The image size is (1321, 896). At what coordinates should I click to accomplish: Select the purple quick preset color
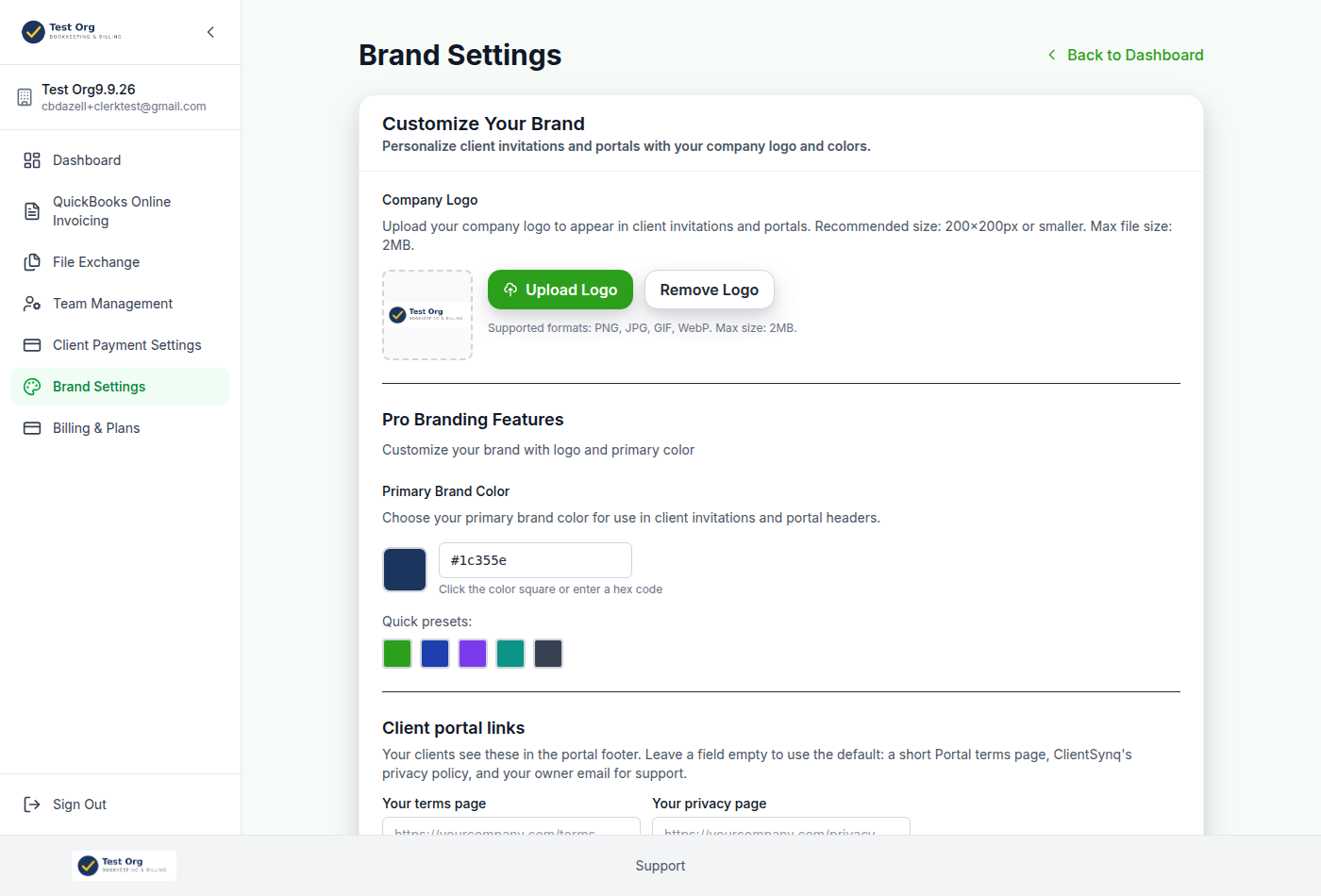click(x=473, y=654)
